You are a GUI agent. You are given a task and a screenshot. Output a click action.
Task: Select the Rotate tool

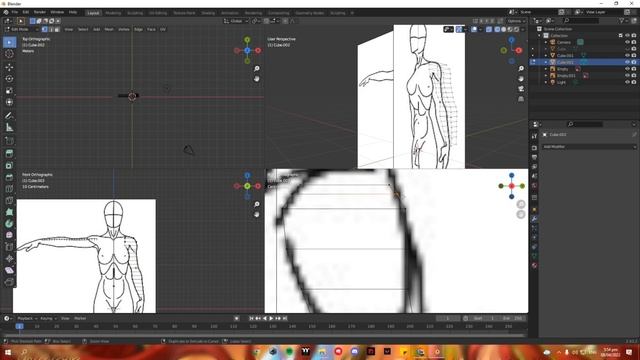tap(9, 78)
